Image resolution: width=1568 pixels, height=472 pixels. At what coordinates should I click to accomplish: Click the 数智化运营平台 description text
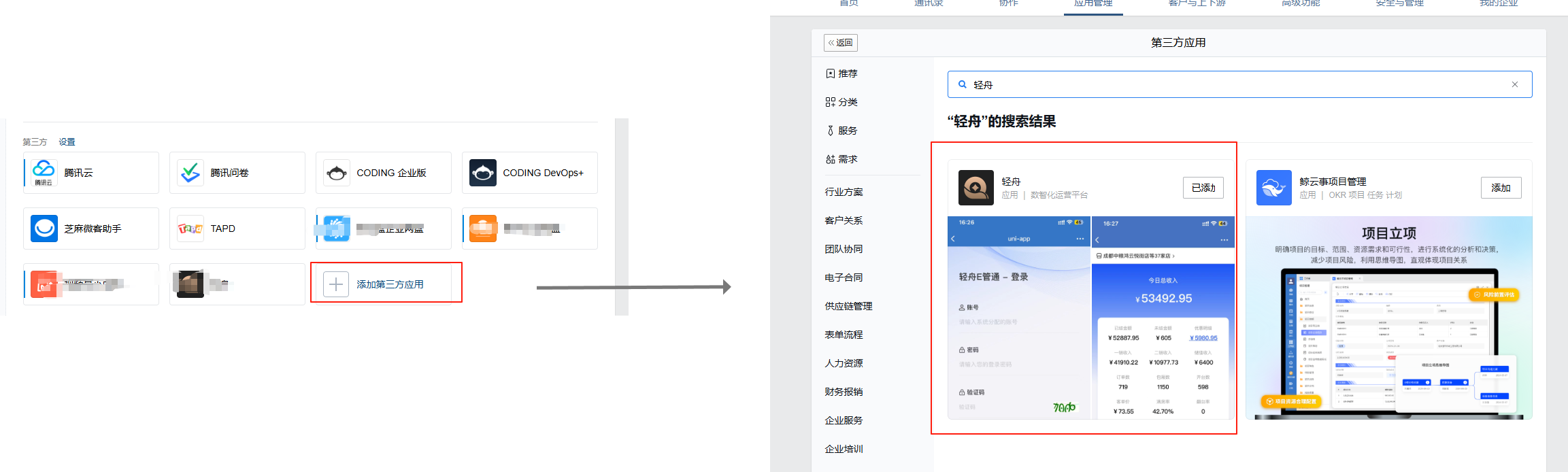point(1059,195)
